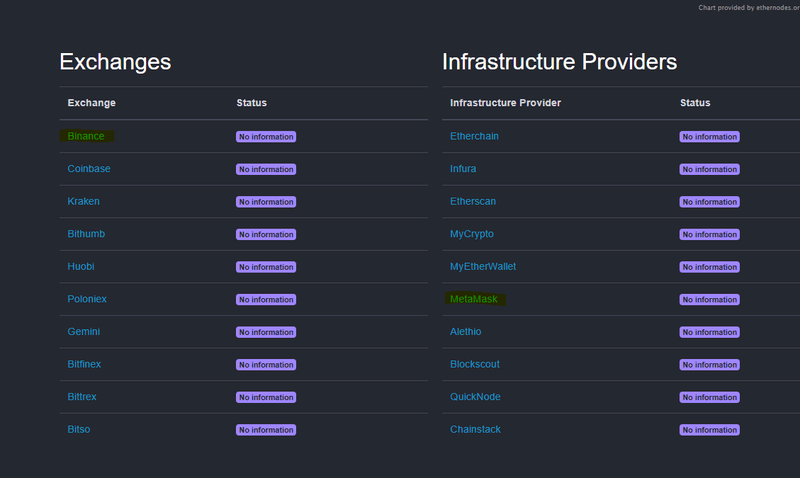Click the Coinbase exchange link
800x478 pixels.
89,169
